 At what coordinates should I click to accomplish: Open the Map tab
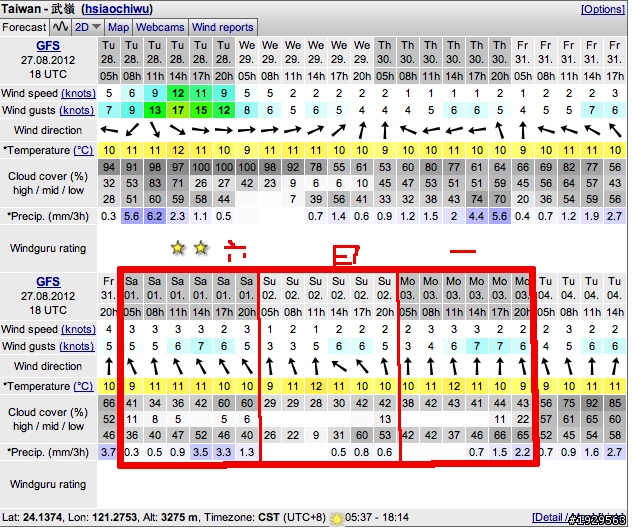[118, 27]
